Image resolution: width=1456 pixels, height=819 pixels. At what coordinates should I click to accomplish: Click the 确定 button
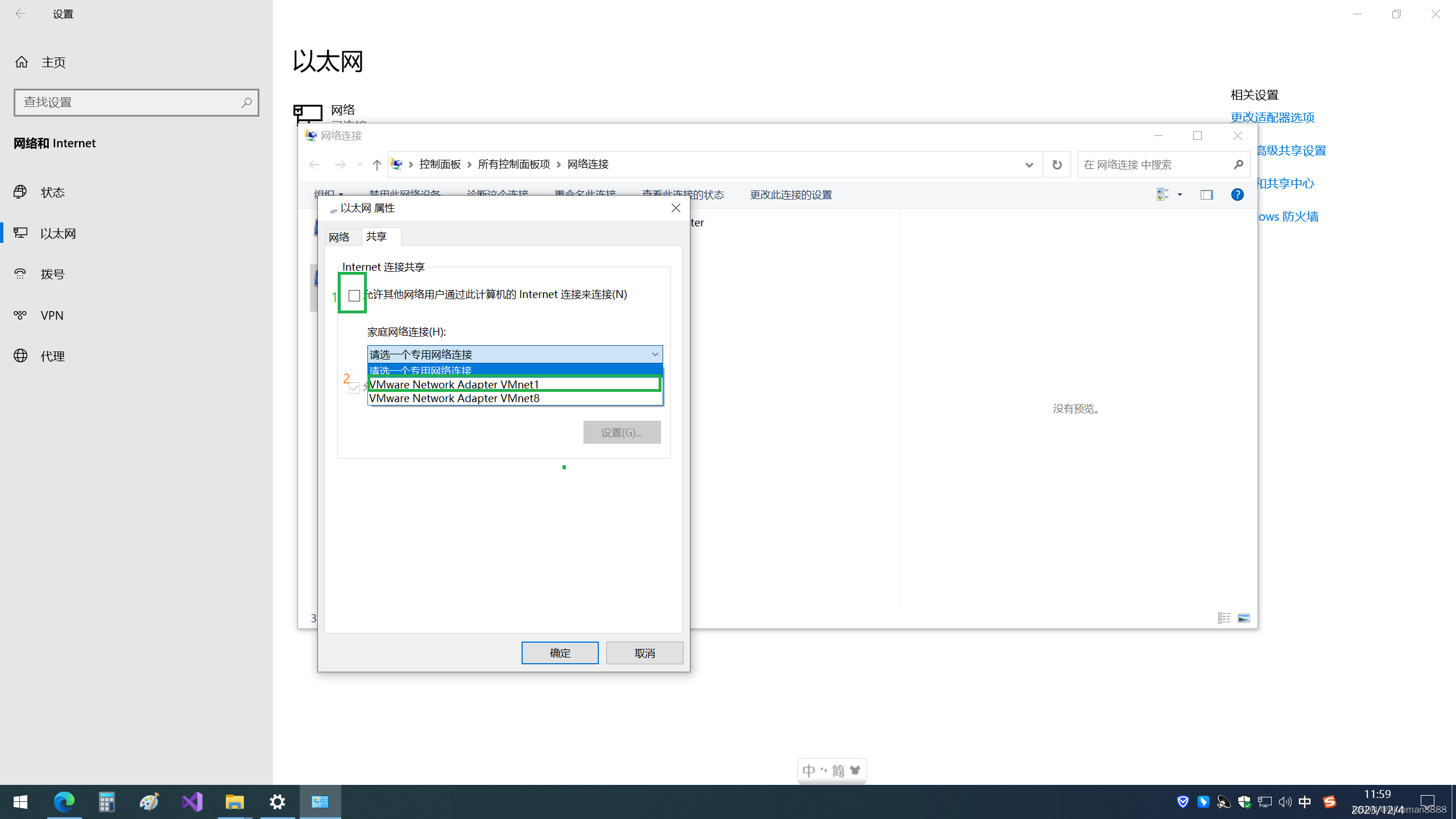560,653
